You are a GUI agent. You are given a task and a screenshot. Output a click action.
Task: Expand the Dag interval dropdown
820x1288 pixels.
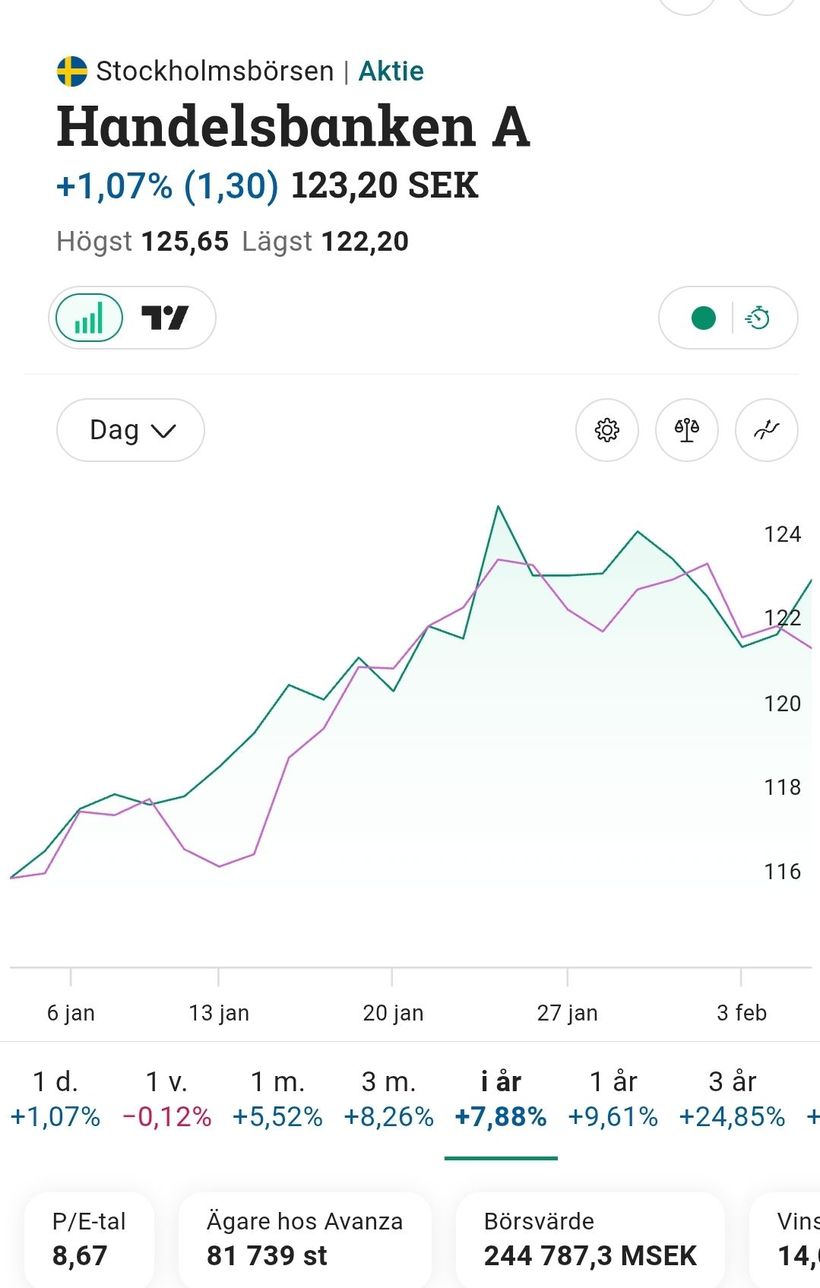(130, 430)
